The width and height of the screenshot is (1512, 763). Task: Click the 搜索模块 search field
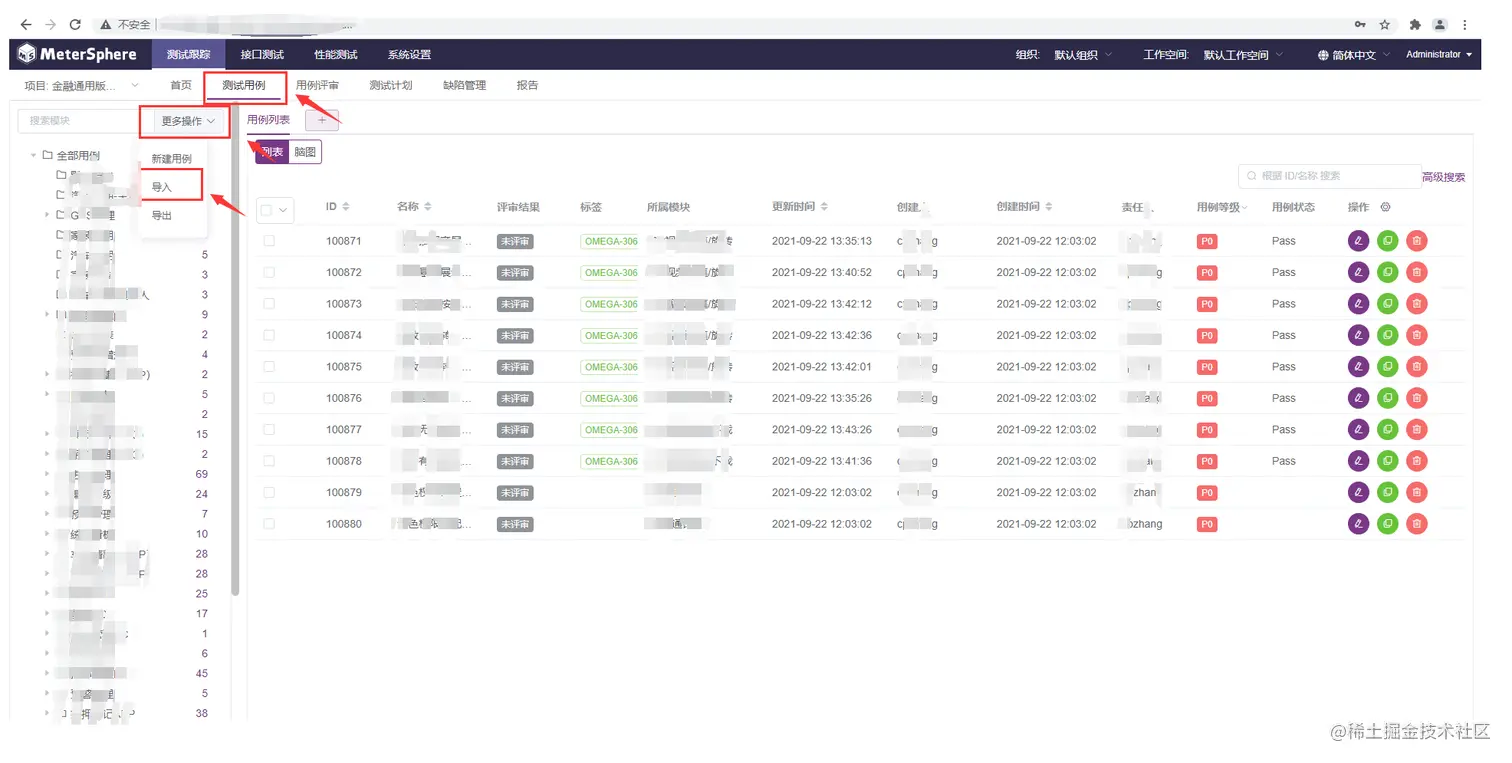click(x=80, y=121)
